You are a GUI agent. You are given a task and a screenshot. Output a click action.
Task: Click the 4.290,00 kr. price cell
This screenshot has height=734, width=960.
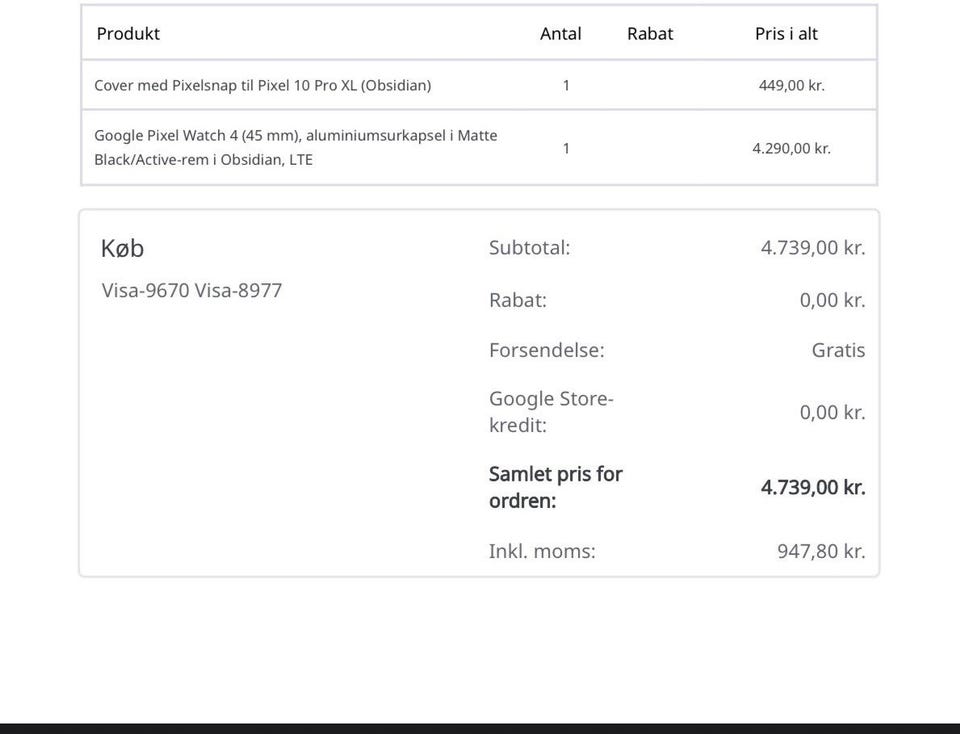pyautogui.click(x=791, y=148)
